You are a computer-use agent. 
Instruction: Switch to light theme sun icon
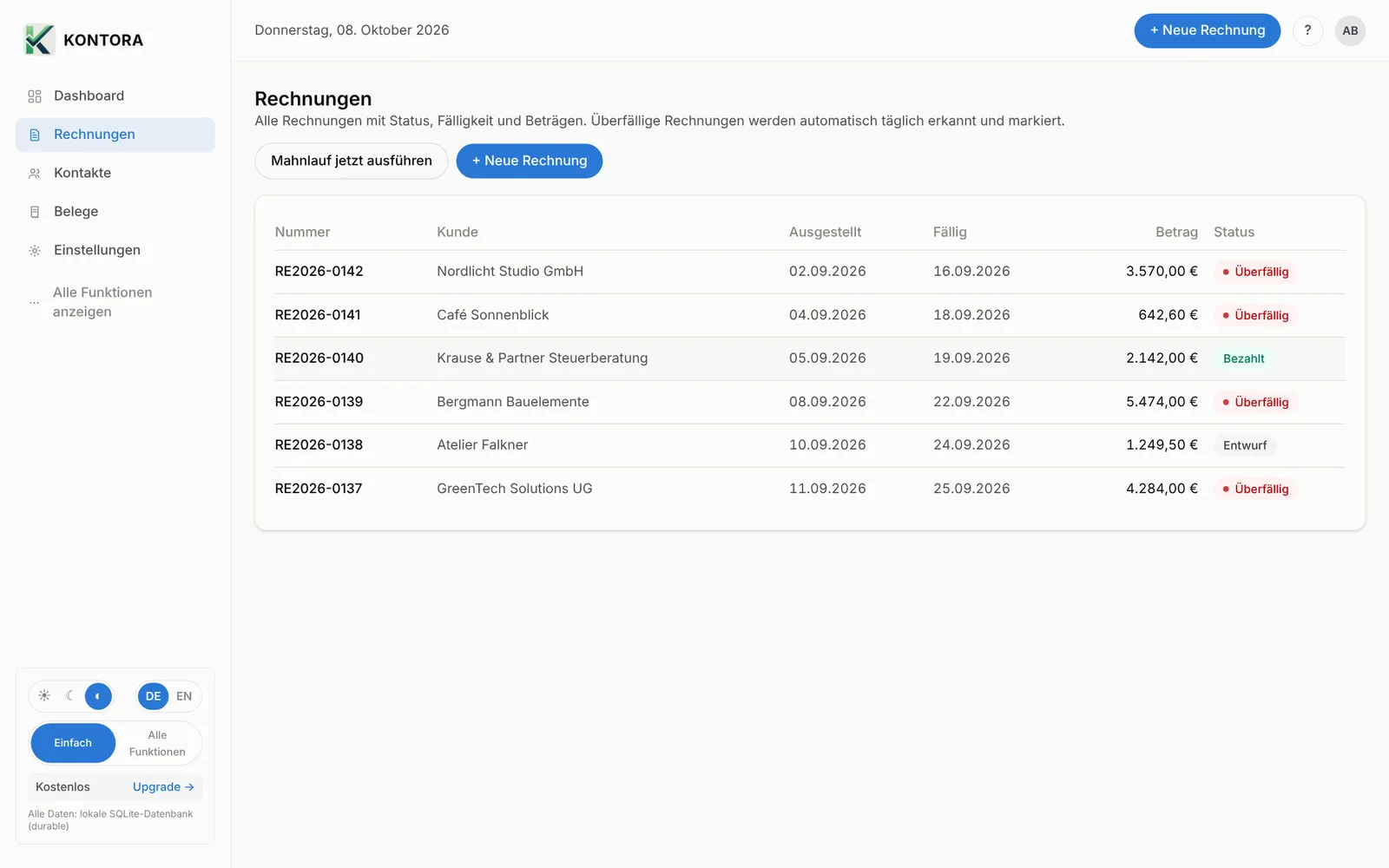(44, 696)
